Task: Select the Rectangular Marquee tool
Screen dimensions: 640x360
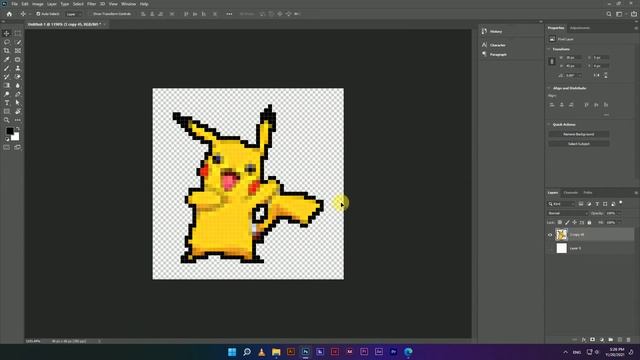Action: [x=18, y=33]
